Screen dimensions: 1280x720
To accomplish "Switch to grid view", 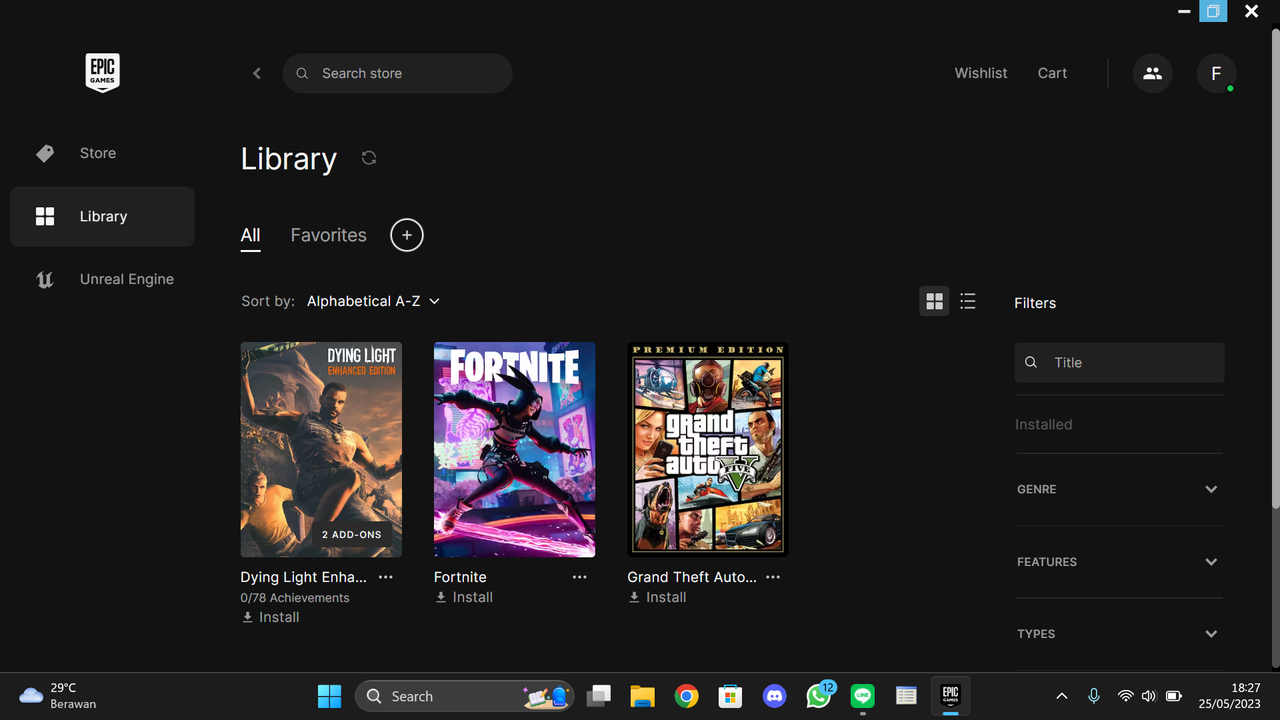I will 935,301.
